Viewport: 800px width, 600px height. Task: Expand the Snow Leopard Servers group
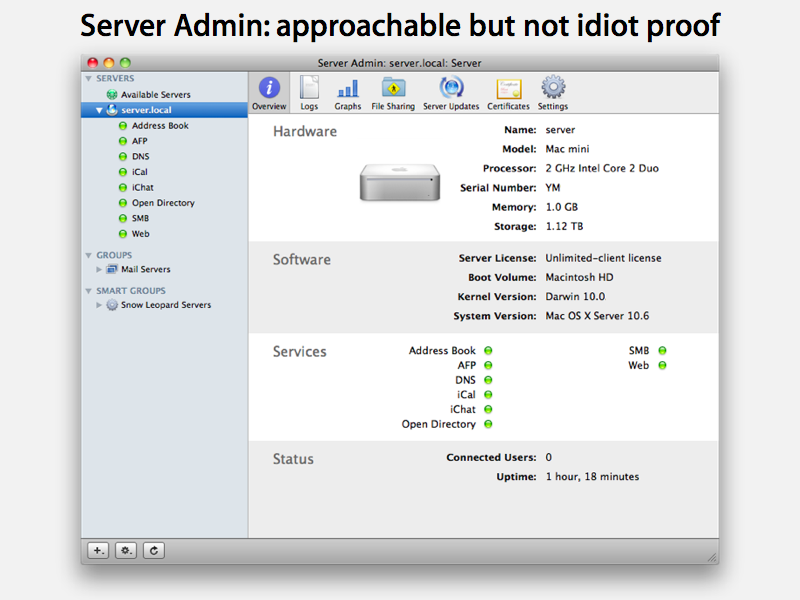point(99,305)
